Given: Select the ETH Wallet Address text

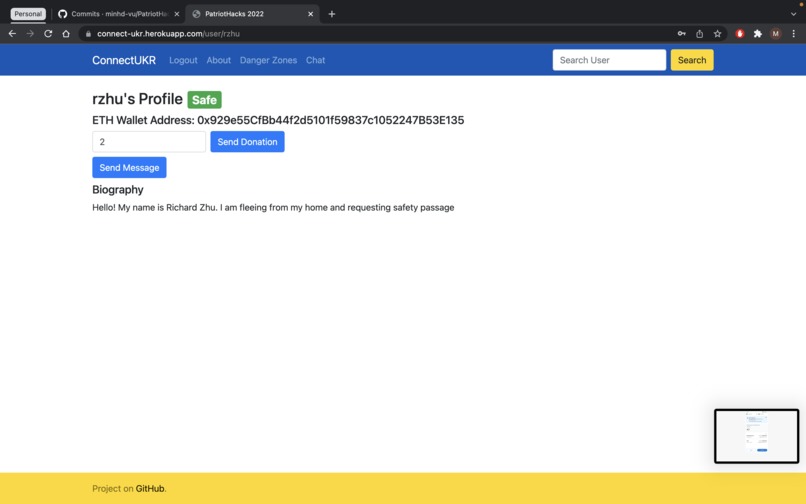Looking at the screenshot, I should pyautogui.click(x=278, y=120).
